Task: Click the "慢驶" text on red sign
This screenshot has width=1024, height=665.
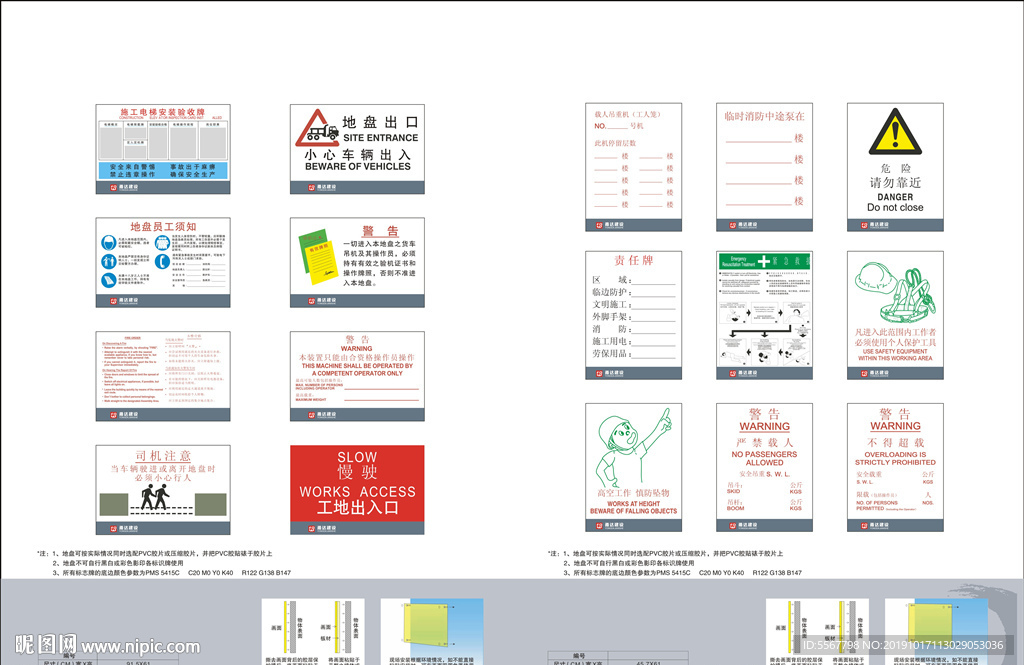Action: tap(357, 473)
